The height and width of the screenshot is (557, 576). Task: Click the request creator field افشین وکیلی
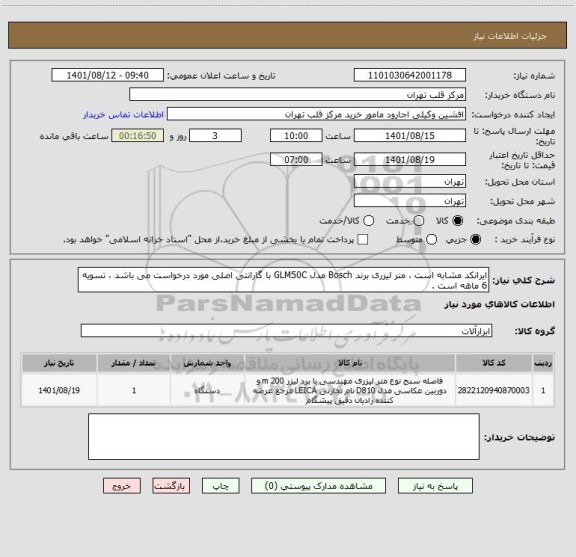[x=316, y=114]
